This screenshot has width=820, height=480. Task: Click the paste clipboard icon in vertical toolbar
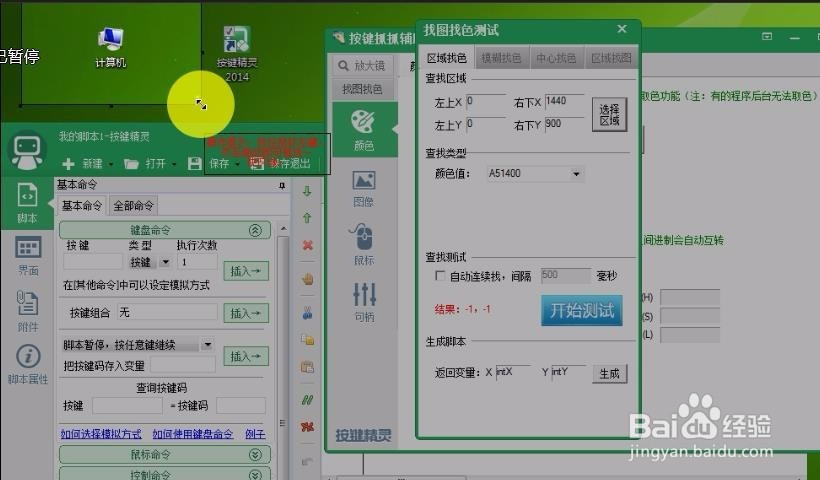308,367
